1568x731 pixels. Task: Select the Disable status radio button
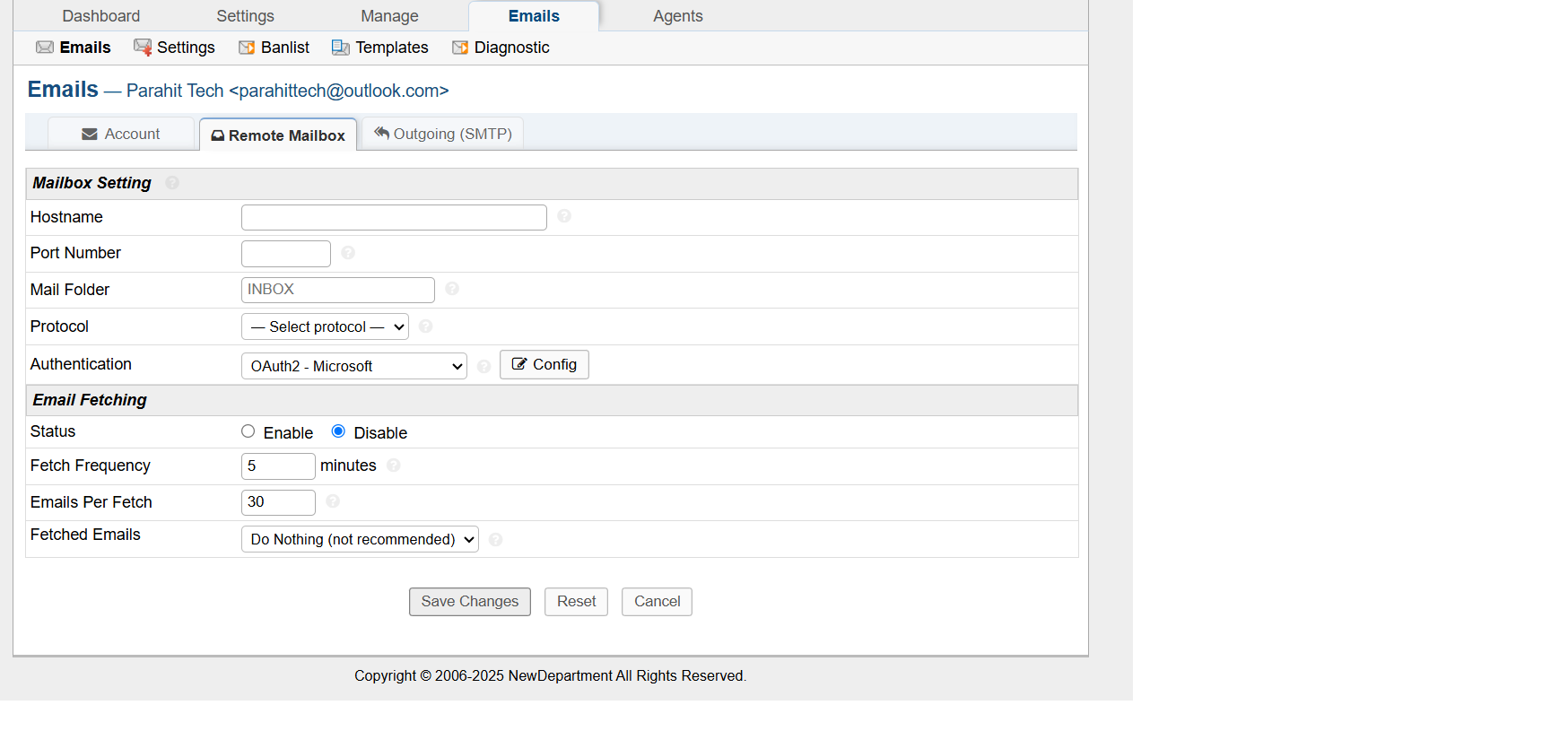pyautogui.click(x=338, y=431)
